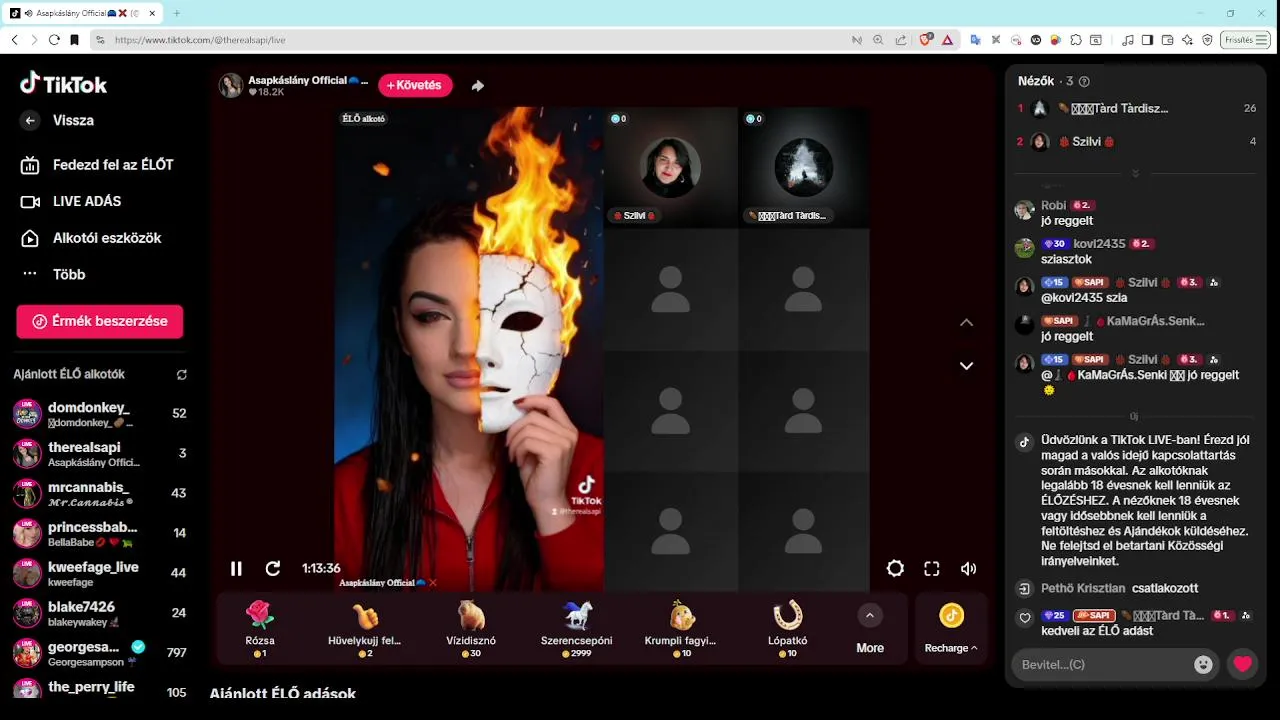Open kweefage_live live stream
The height and width of the screenshot is (720, 1280).
pyautogui.click(x=100, y=574)
